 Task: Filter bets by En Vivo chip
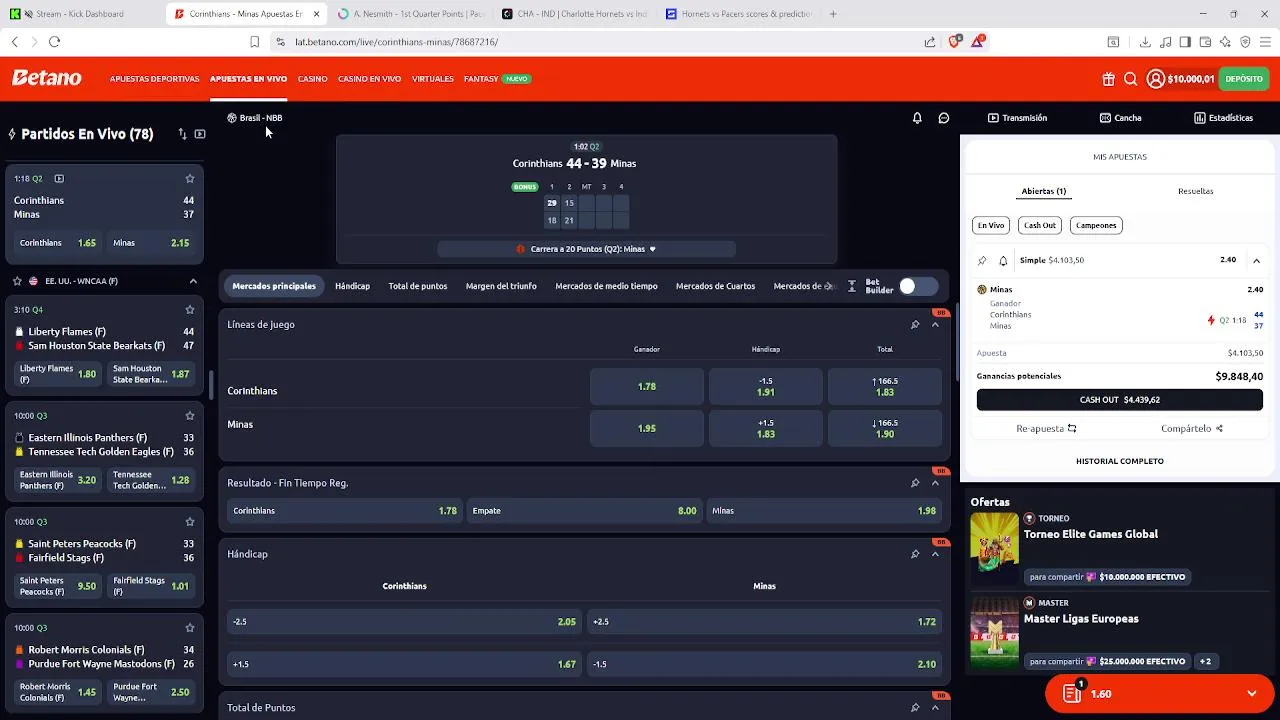point(991,225)
